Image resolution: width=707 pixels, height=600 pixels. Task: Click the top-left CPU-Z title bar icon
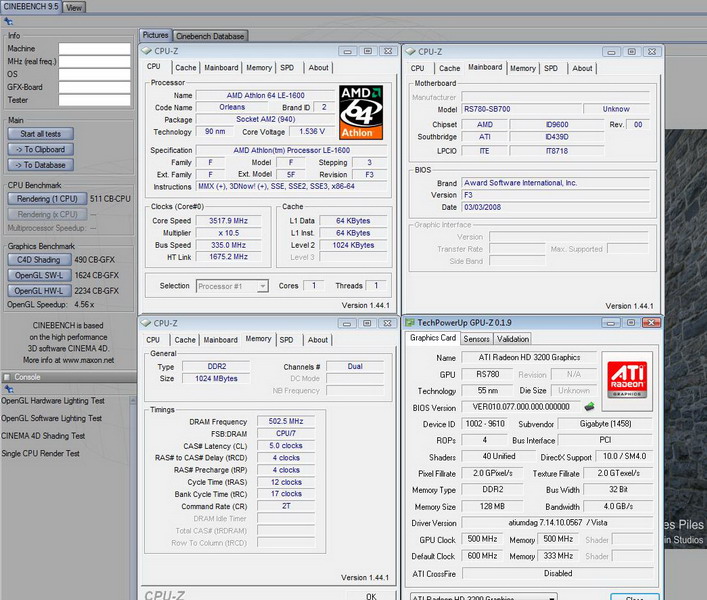pyautogui.click(x=147, y=51)
